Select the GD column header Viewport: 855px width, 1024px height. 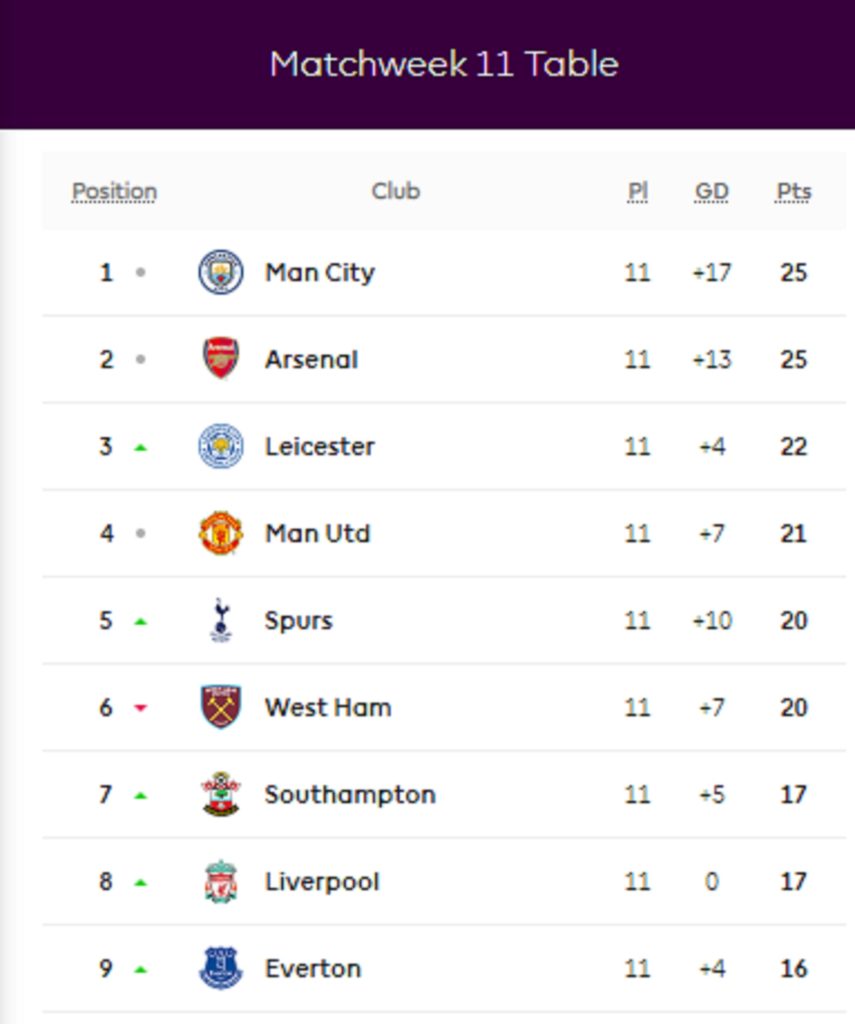[711, 191]
